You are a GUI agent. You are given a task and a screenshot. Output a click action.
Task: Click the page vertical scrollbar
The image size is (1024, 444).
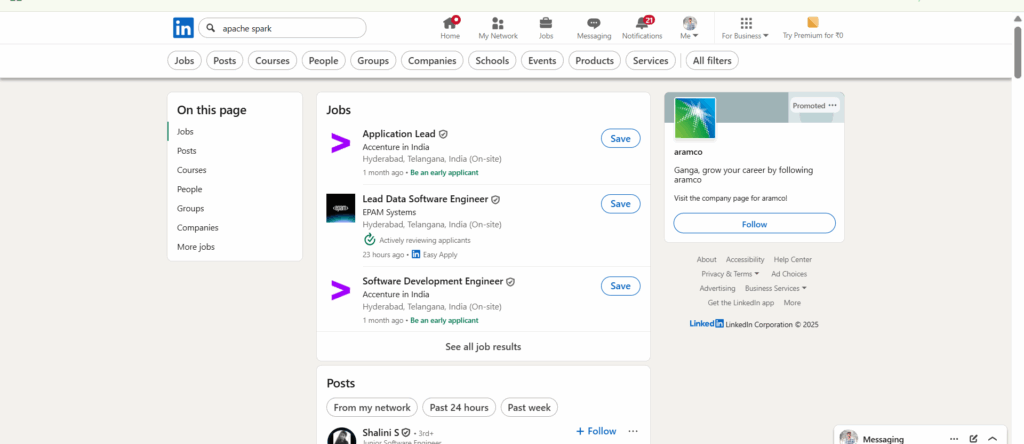tap(1017, 52)
